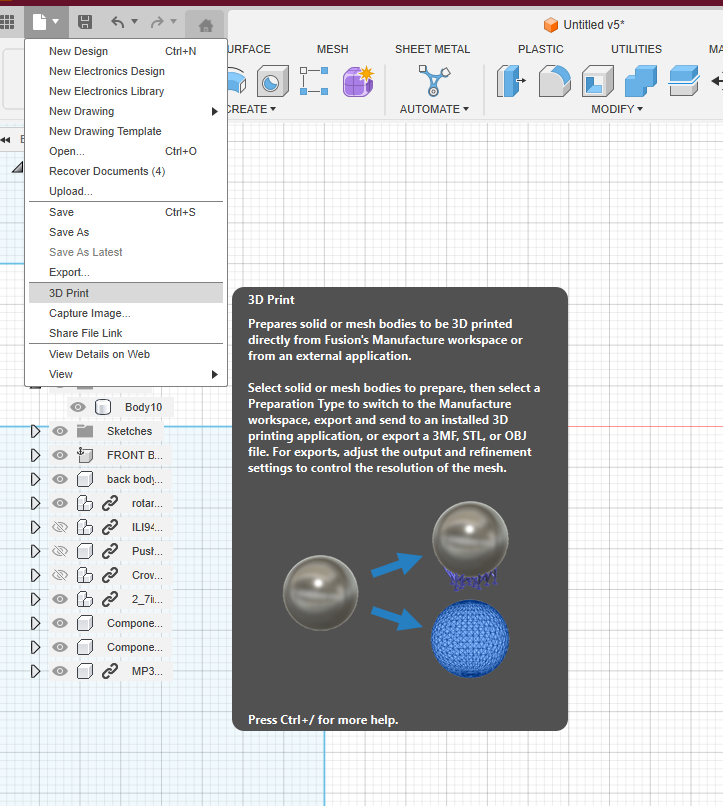The width and height of the screenshot is (723, 806).
Task: Click the link icon next to rotar
Action: click(x=110, y=503)
